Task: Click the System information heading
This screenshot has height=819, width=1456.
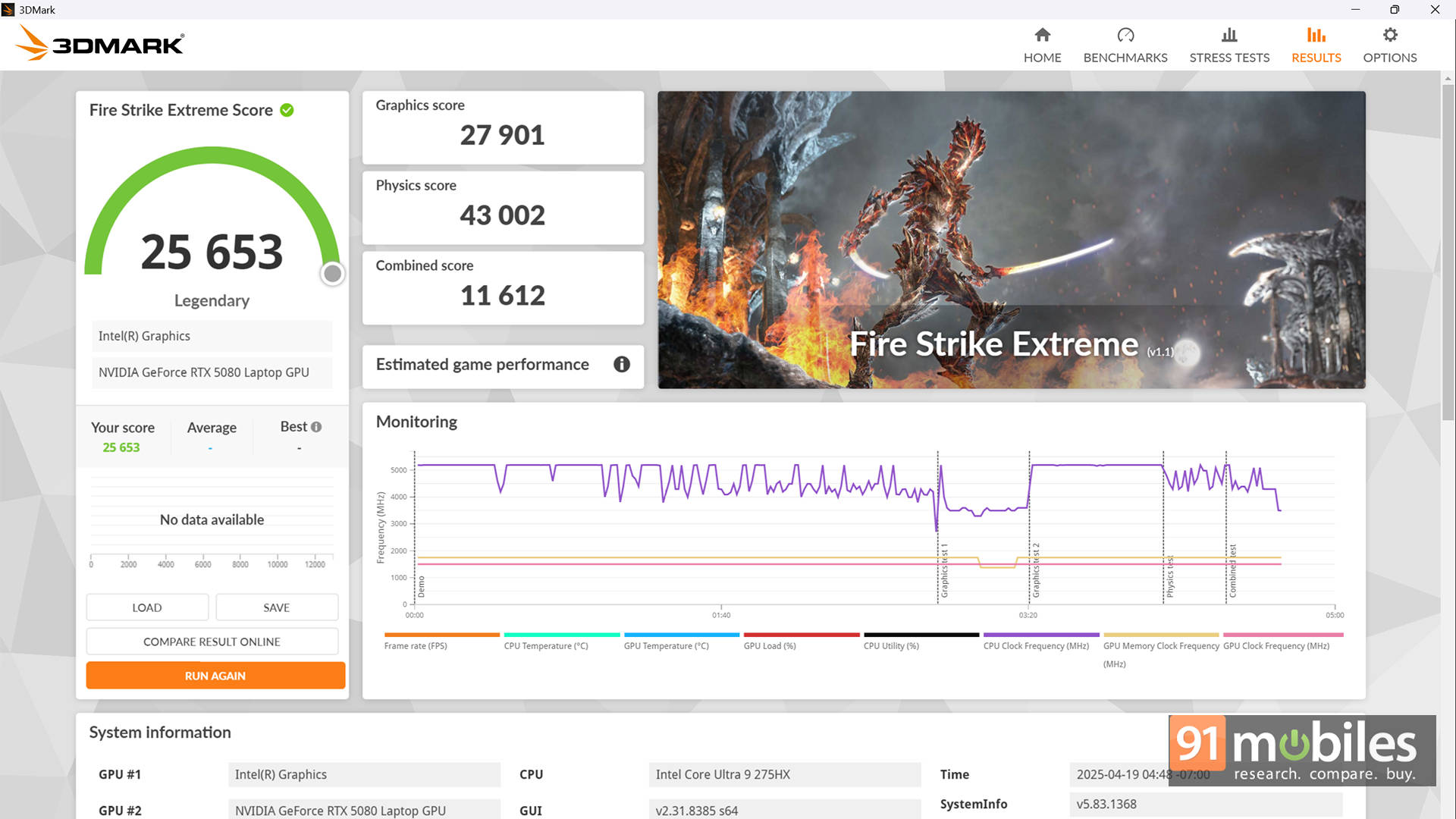Action: (160, 733)
